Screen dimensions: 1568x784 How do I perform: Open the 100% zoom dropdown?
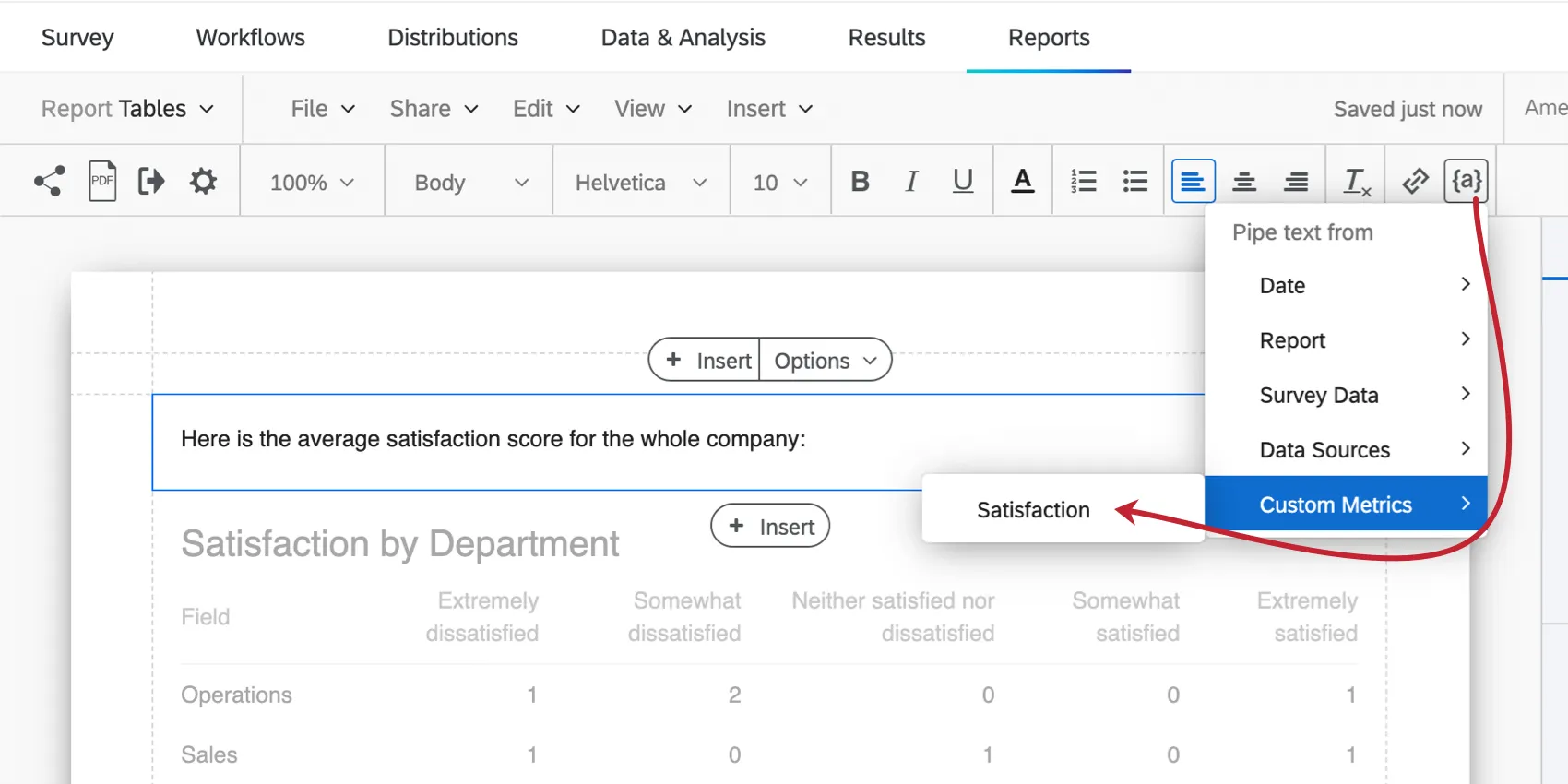(x=312, y=183)
